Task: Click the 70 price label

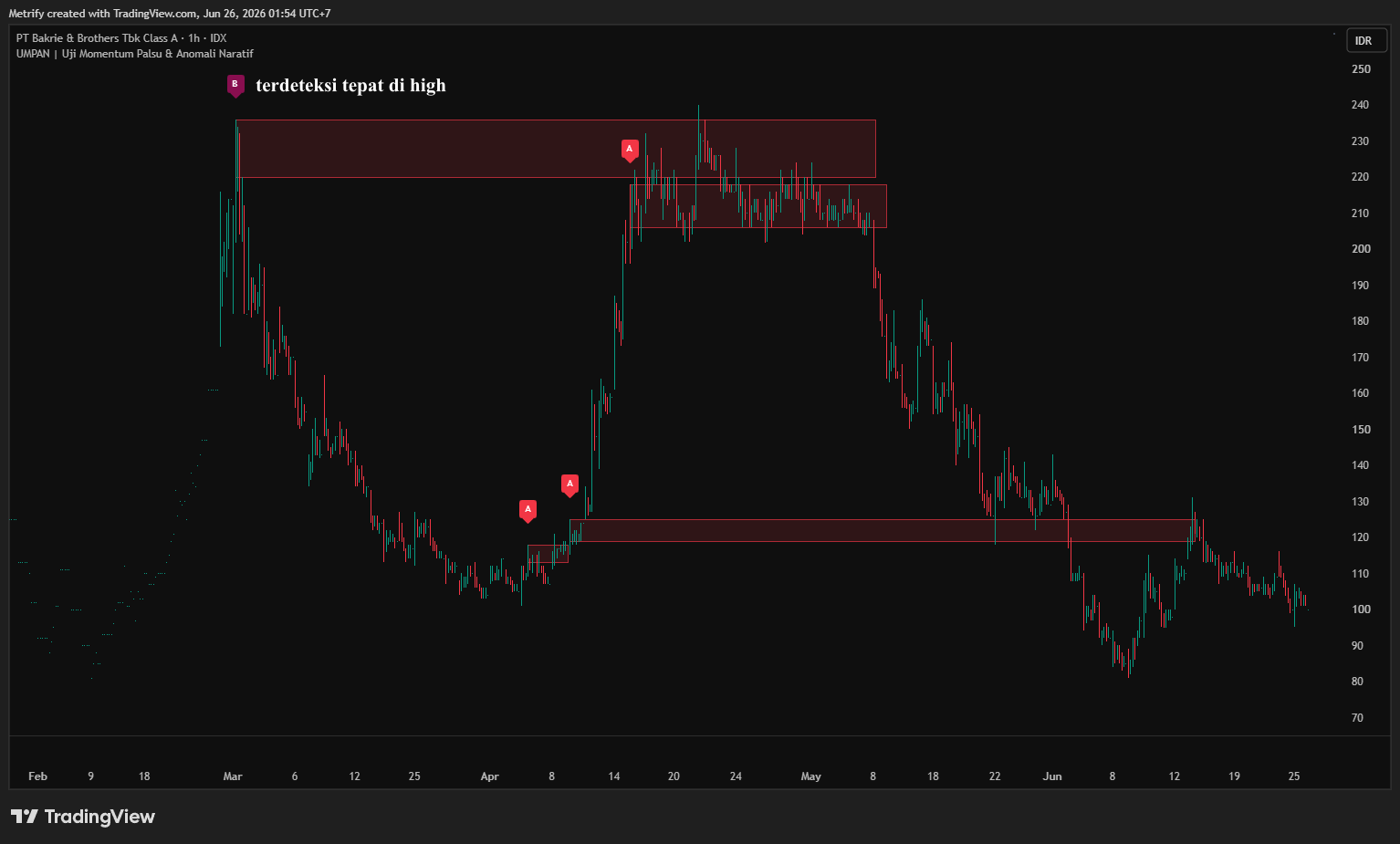Action: point(1357,718)
